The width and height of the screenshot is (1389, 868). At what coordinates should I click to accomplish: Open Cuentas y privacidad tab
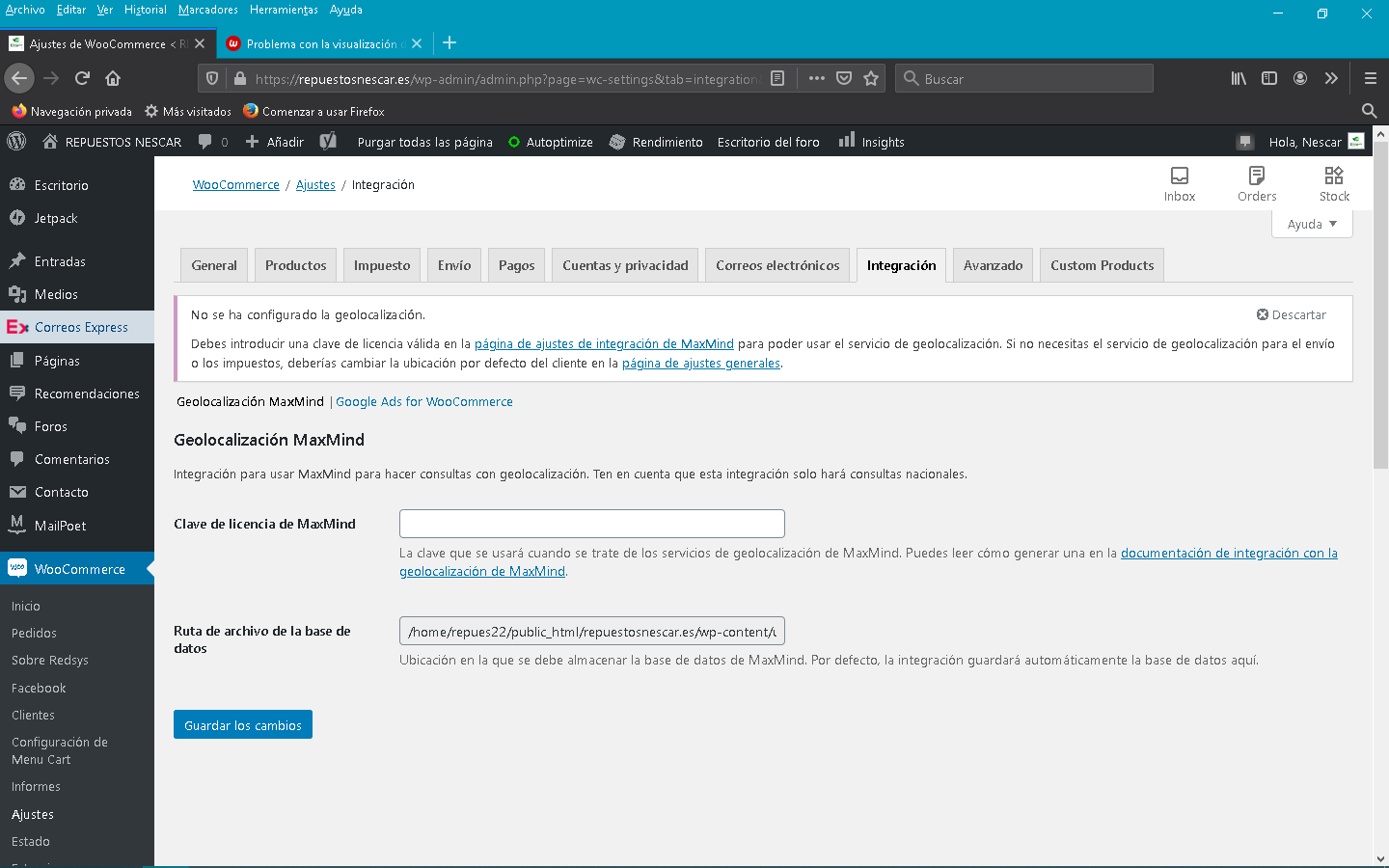625,265
